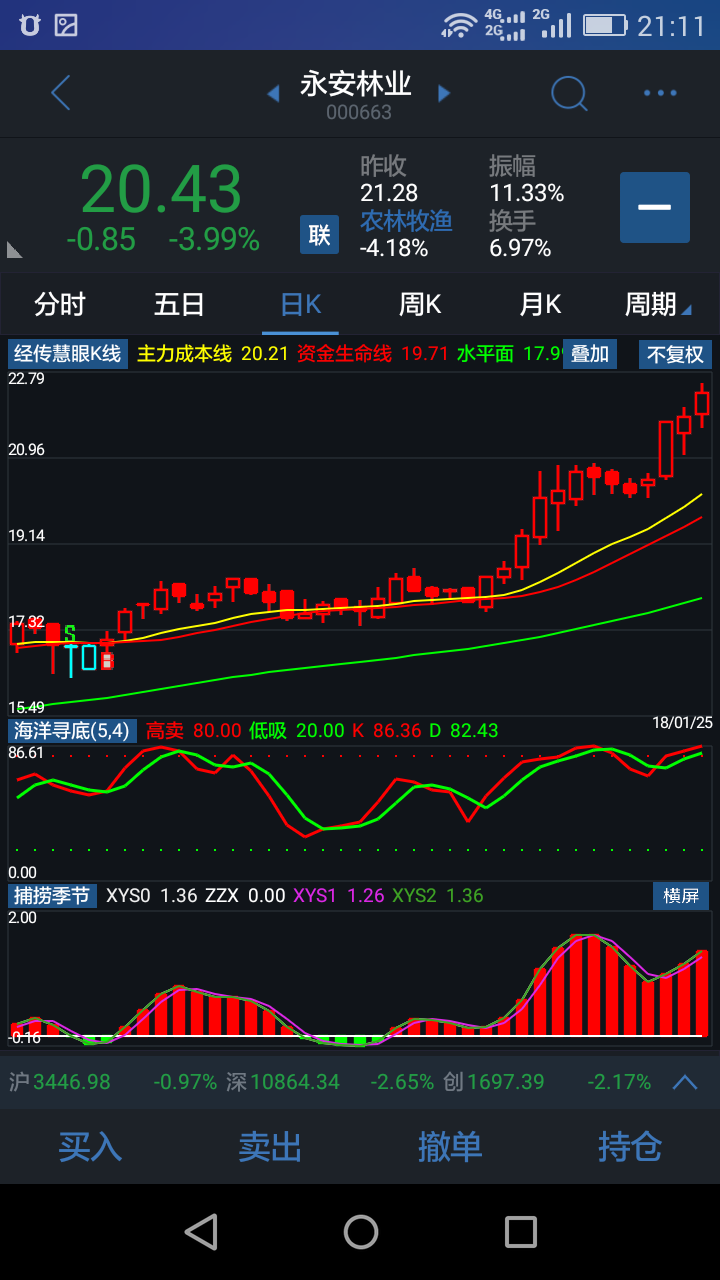Tap the 振幅 11.33% amplitude value
Image resolution: width=720 pixels, height=1280 pixels.
click(x=526, y=192)
